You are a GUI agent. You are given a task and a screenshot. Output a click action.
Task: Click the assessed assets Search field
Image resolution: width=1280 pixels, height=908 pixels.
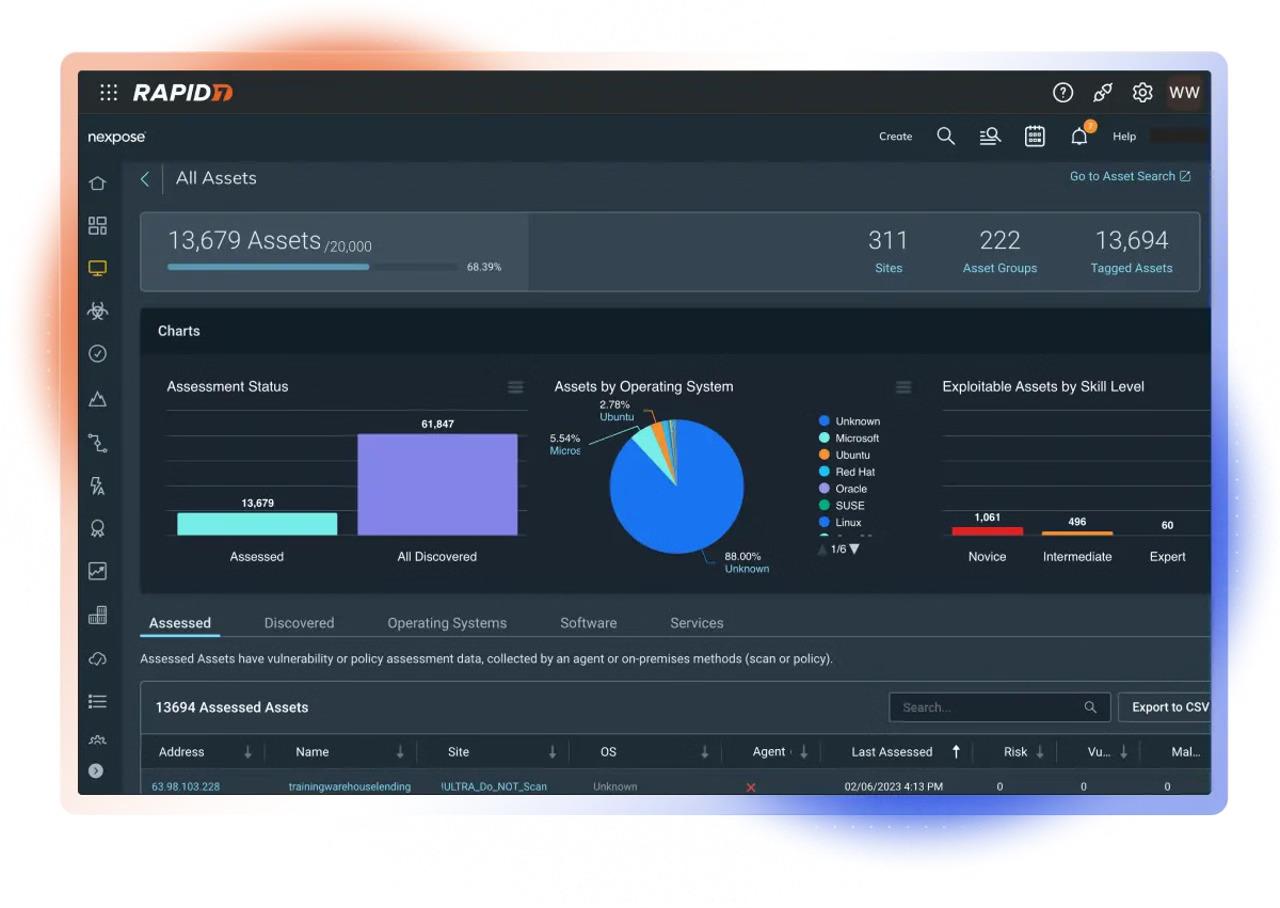pos(989,707)
